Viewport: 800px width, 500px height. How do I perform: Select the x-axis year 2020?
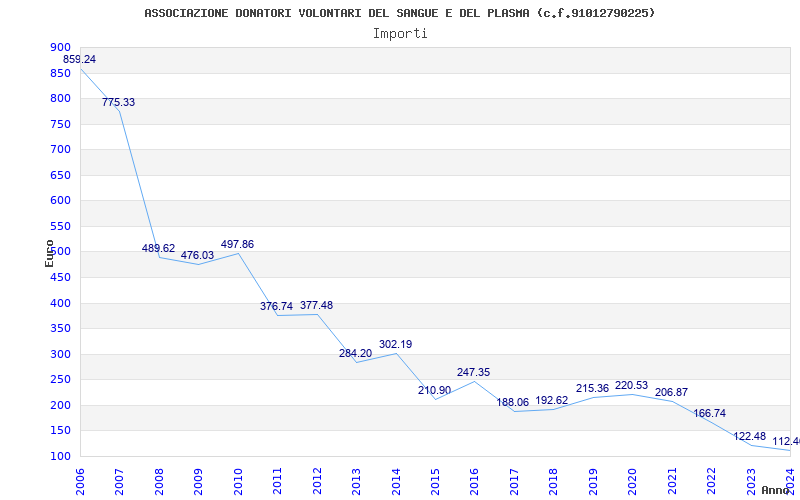point(633,481)
